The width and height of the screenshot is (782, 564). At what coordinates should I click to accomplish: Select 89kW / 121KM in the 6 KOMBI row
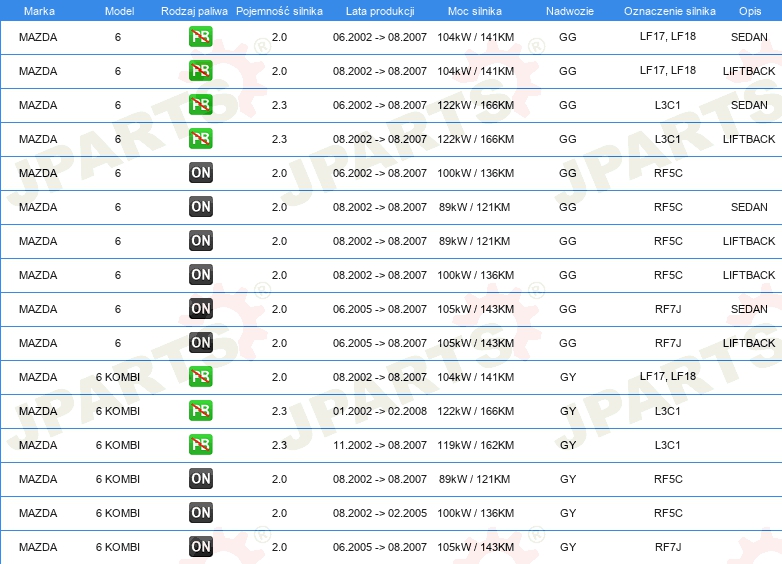[x=474, y=479]
